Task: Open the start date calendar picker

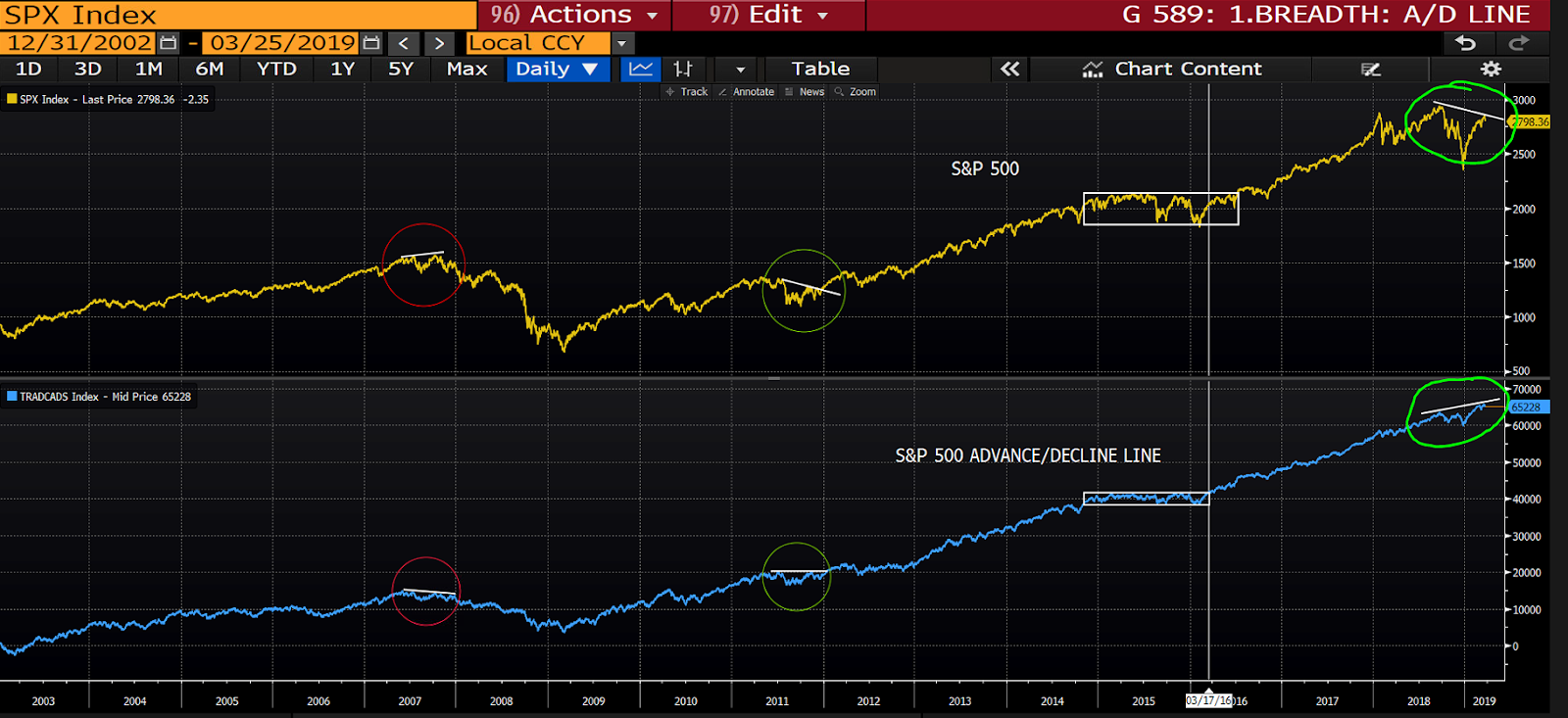Action: point(169,43)
